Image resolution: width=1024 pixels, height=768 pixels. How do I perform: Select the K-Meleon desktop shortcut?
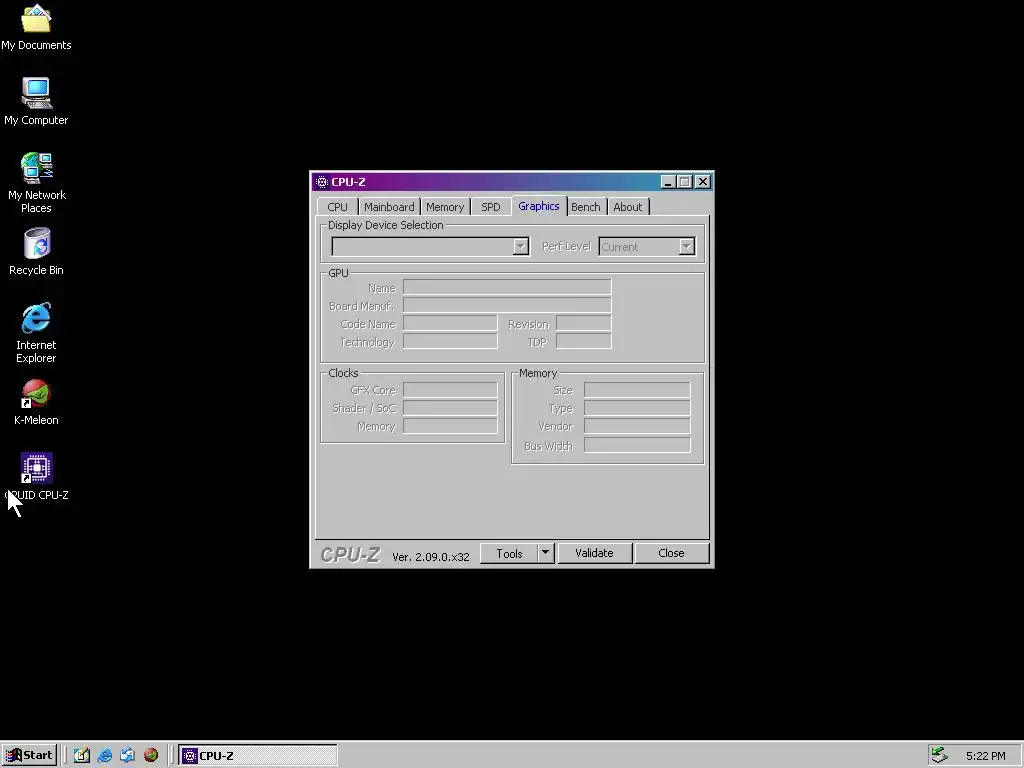click(x=36, y=402)
